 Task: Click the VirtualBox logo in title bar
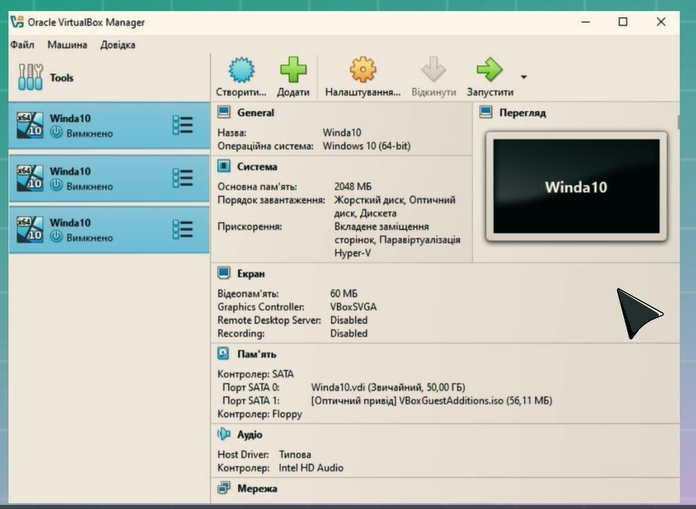(17, 22)
